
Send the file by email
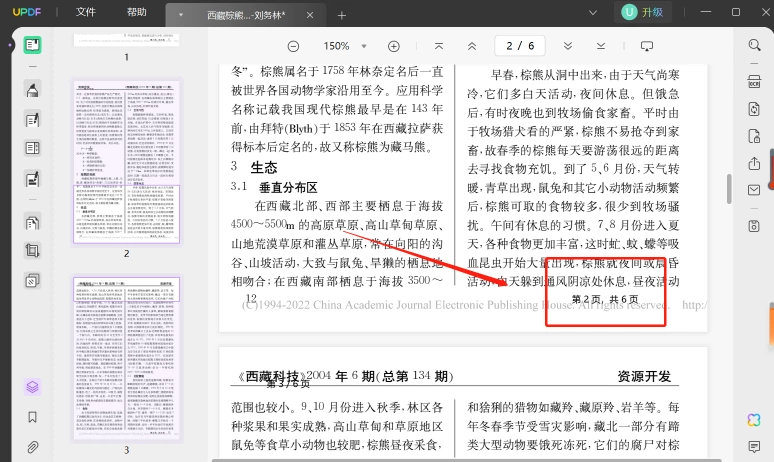tap(754, 190)
